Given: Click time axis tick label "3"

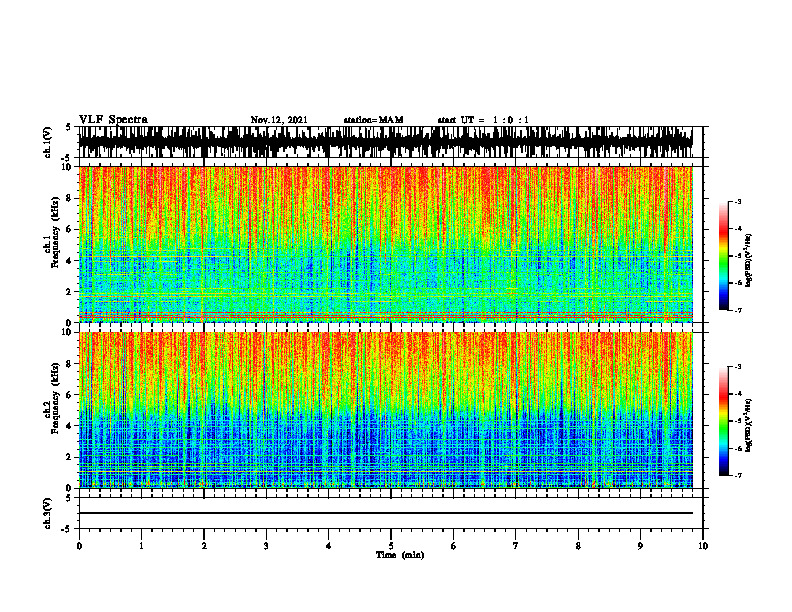Looking at the screenshot, I should (266, 546).
